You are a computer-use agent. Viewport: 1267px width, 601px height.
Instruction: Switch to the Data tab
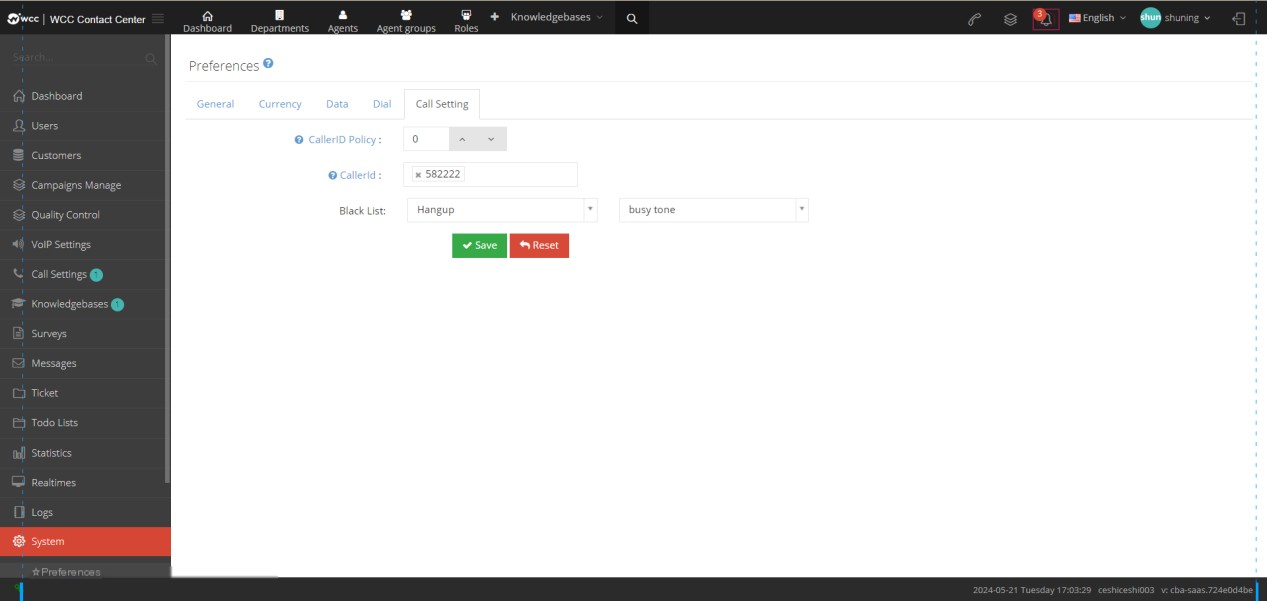(x=337, y=104)
